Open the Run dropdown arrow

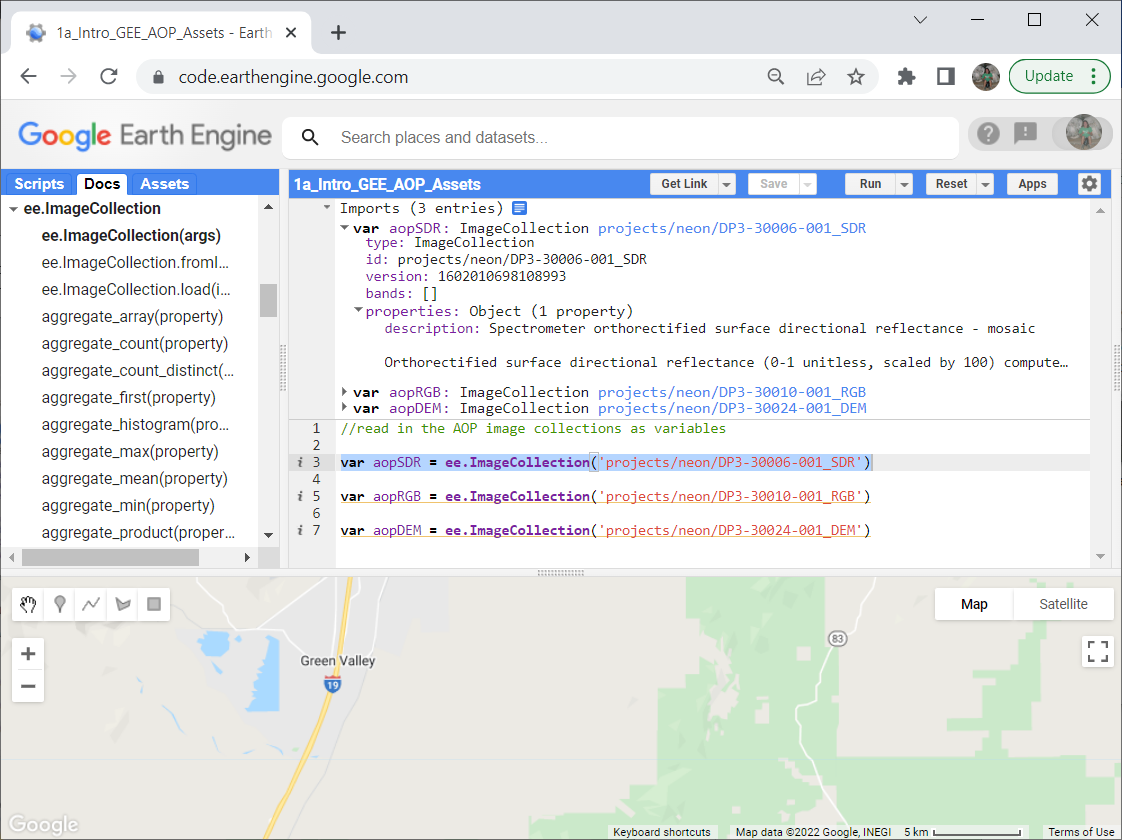[904, 184]
